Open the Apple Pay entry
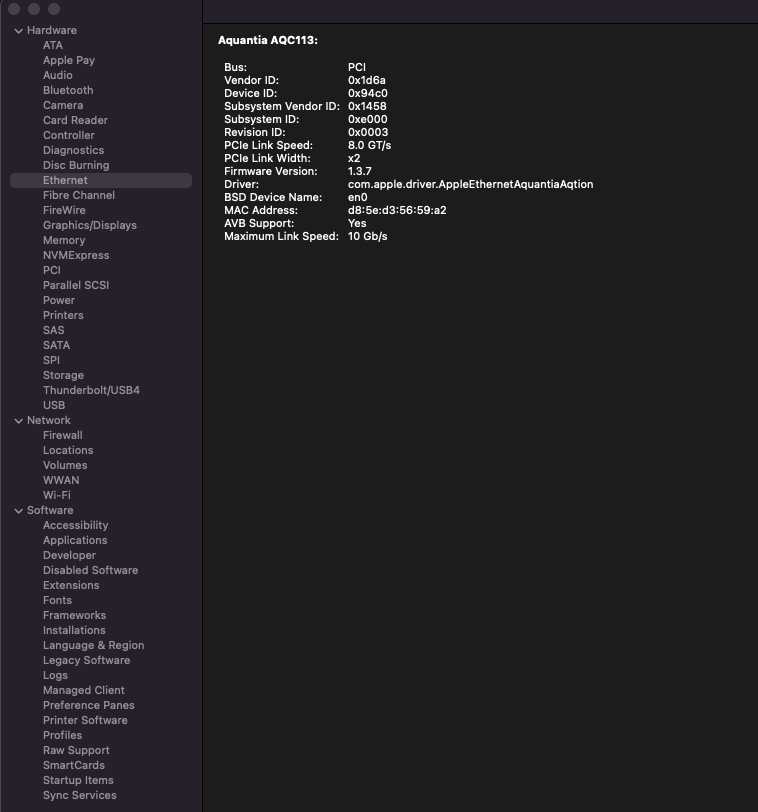This screenshot has height=812, width=758. 69,61
